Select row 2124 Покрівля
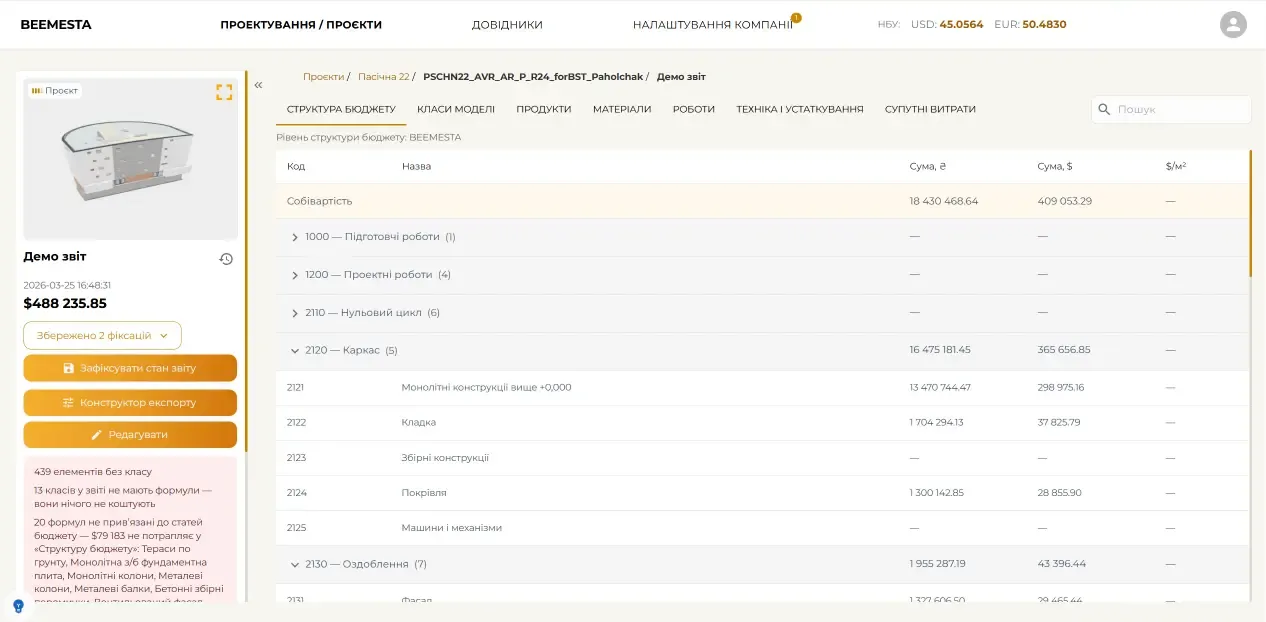1266x622 pixels. 762,493
